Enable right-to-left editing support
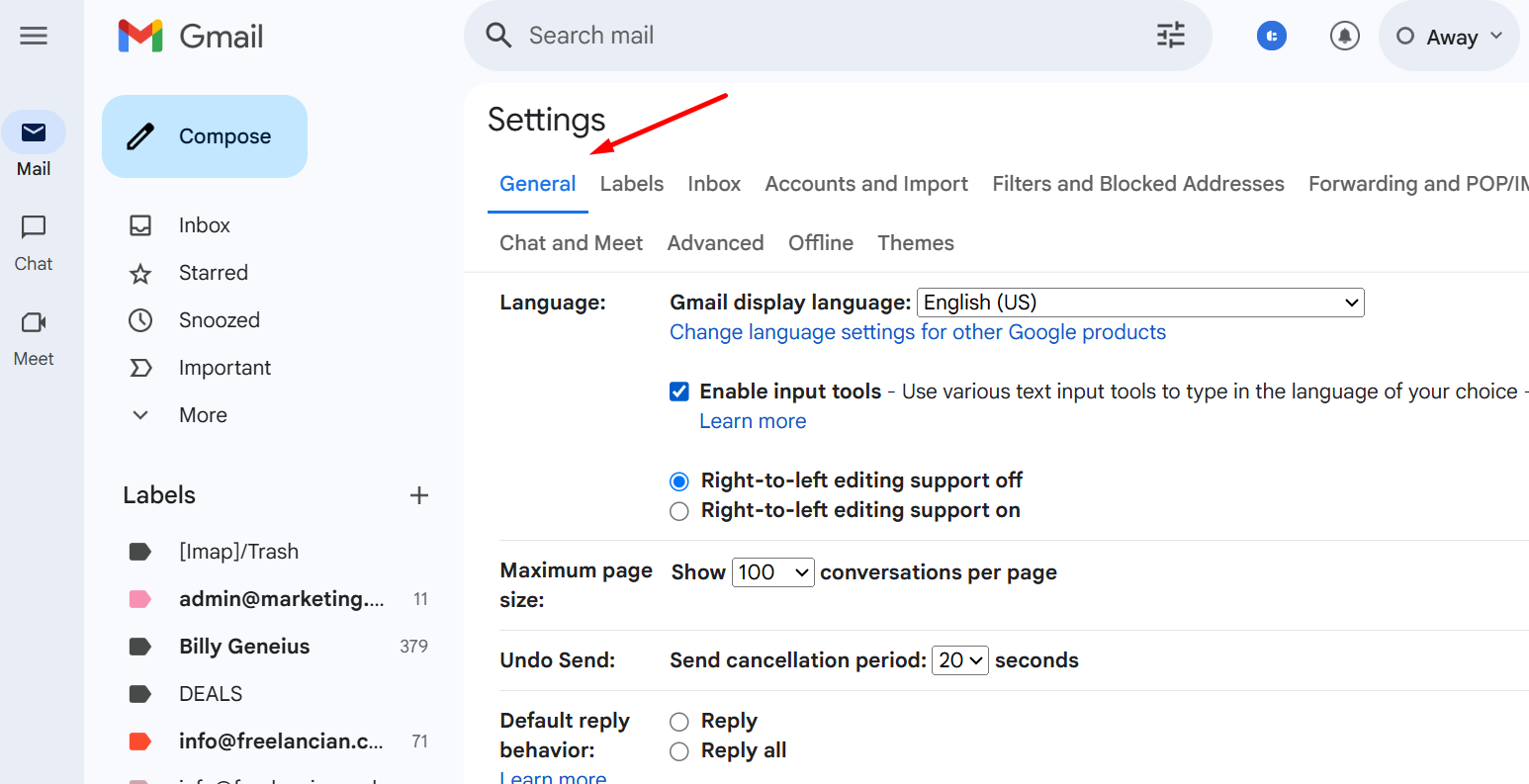Viewport: 1529px width, 784px height. pos(679,511)
